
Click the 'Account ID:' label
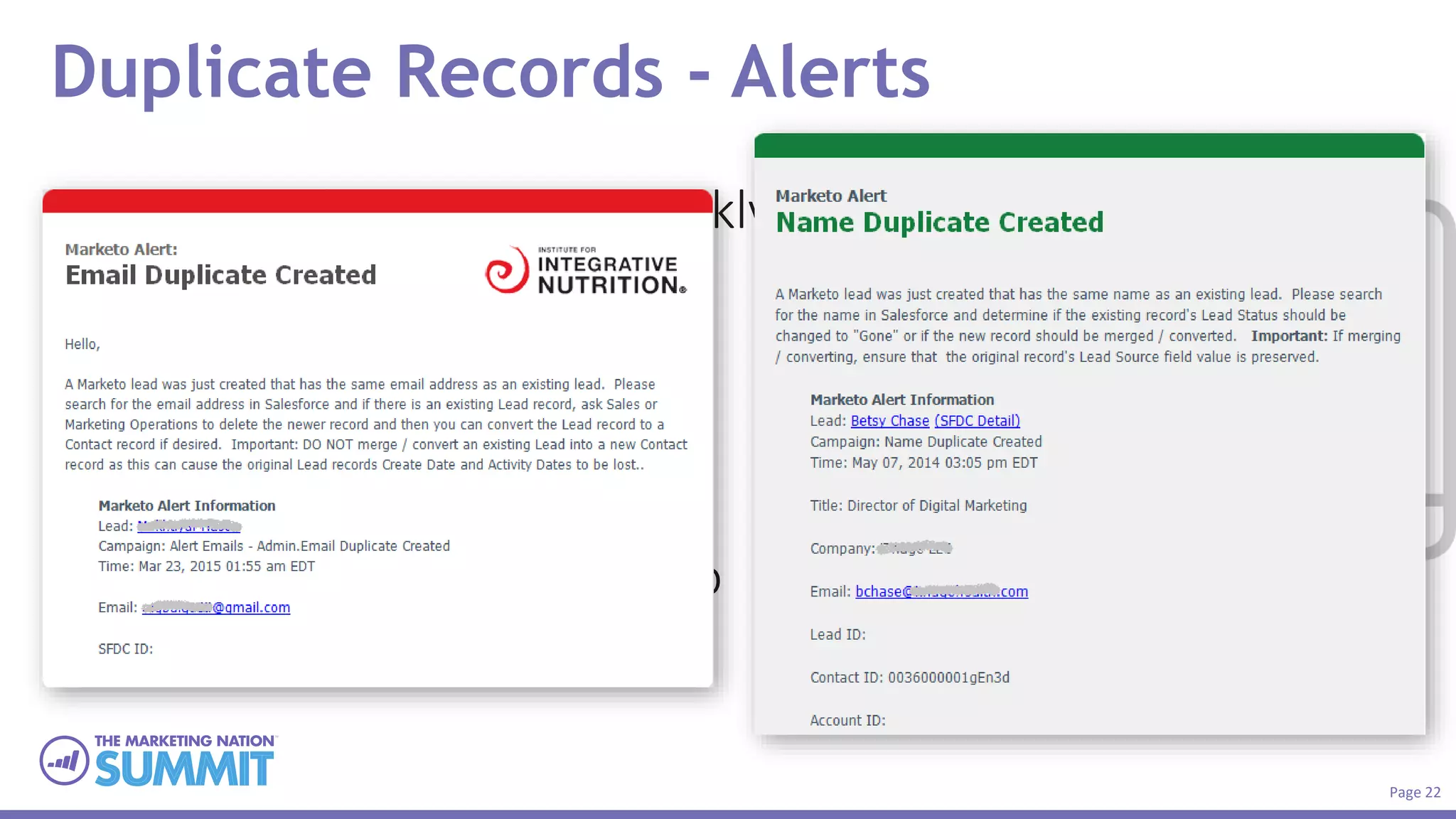847,721
